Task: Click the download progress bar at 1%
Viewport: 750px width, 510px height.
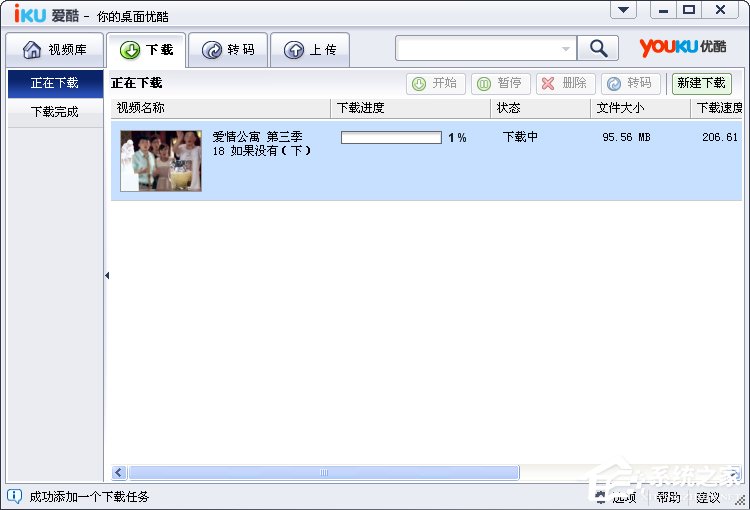Action: (391, 138)
